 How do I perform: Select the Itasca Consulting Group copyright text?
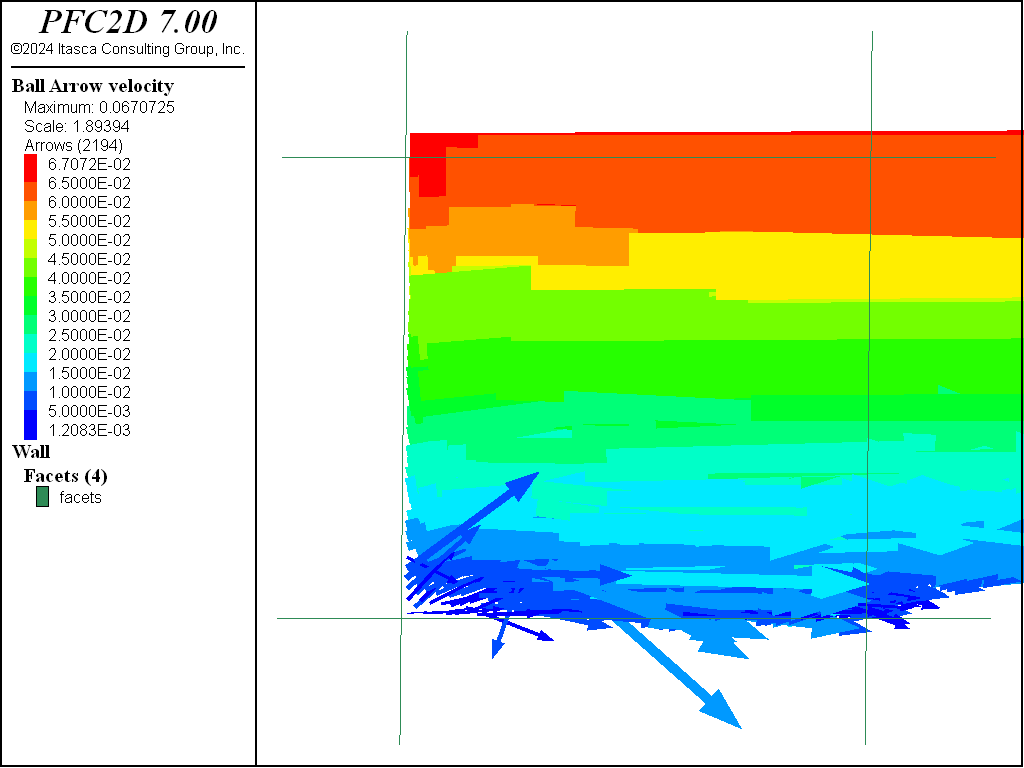click(127, 48)
